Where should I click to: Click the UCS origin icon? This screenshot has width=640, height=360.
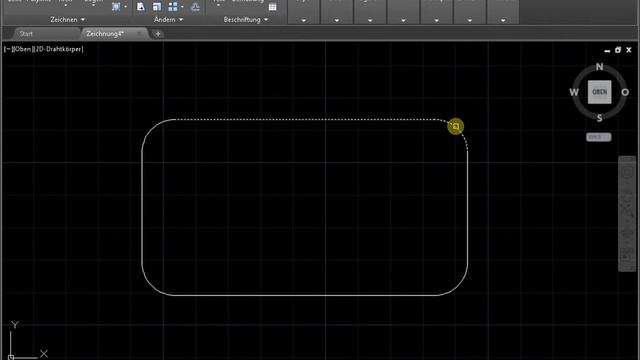click(x=11, y=357)
